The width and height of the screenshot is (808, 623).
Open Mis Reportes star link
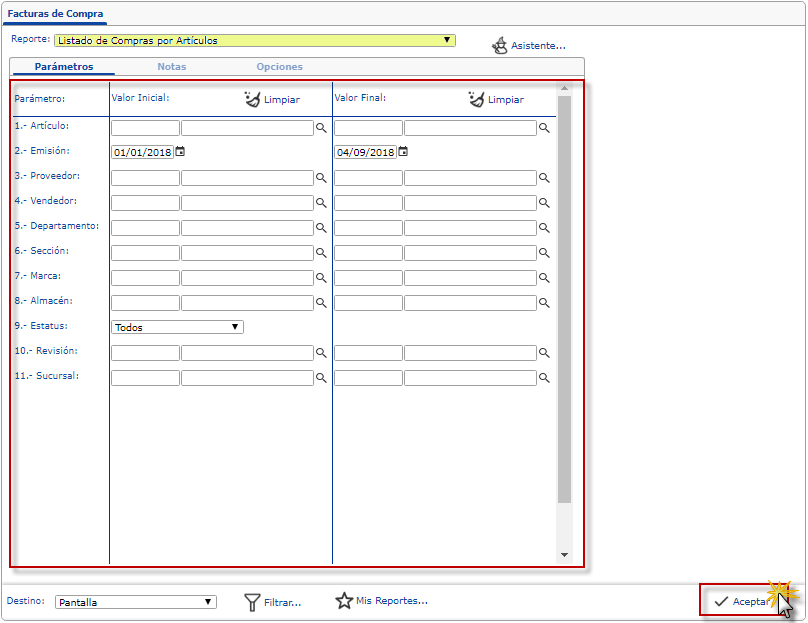tap(345, 601)
